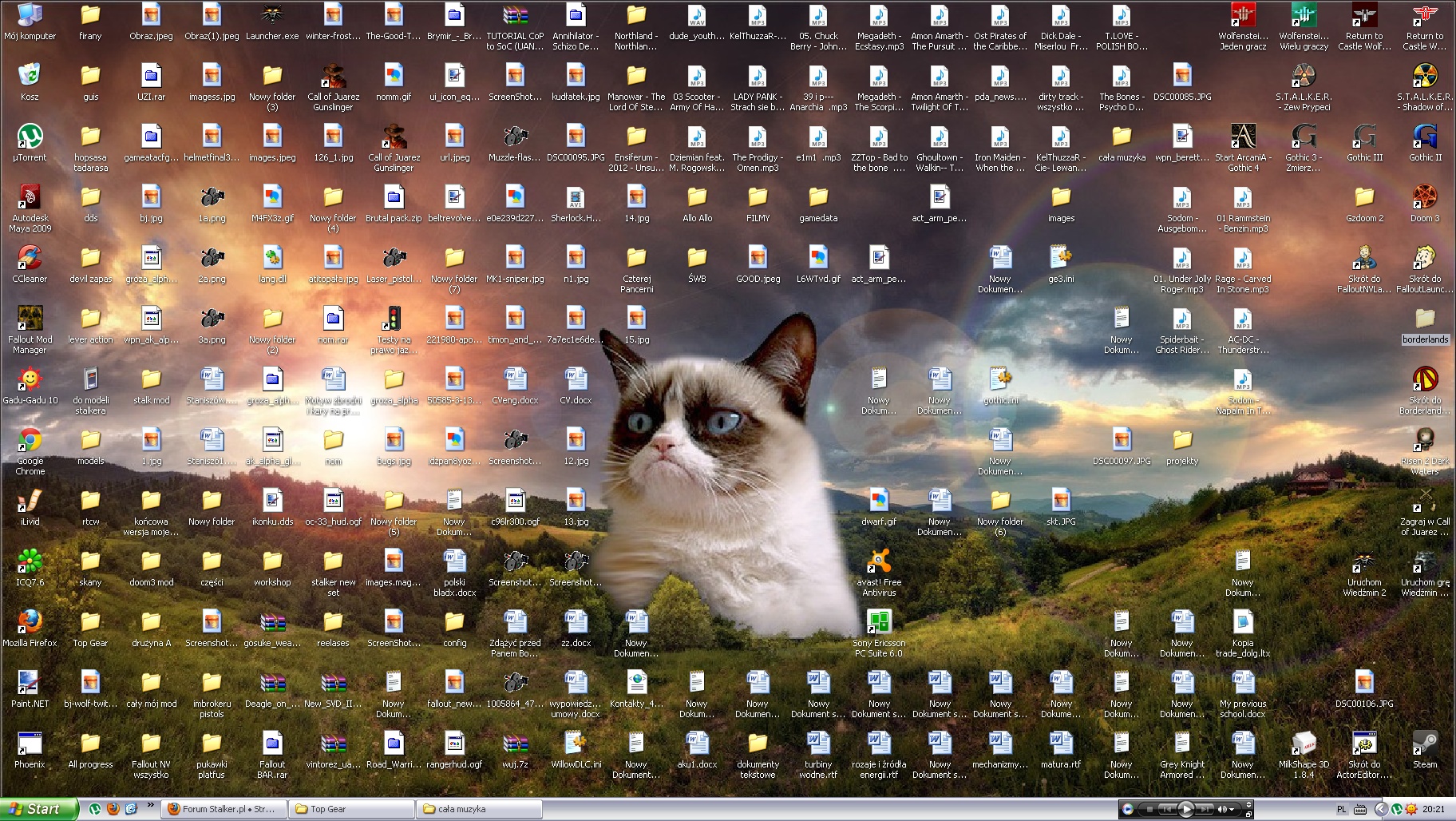The width and height of the screenshot is (1456, 821).
Task: Open the Kosz recycle bin
Action: tap(30, 82)
